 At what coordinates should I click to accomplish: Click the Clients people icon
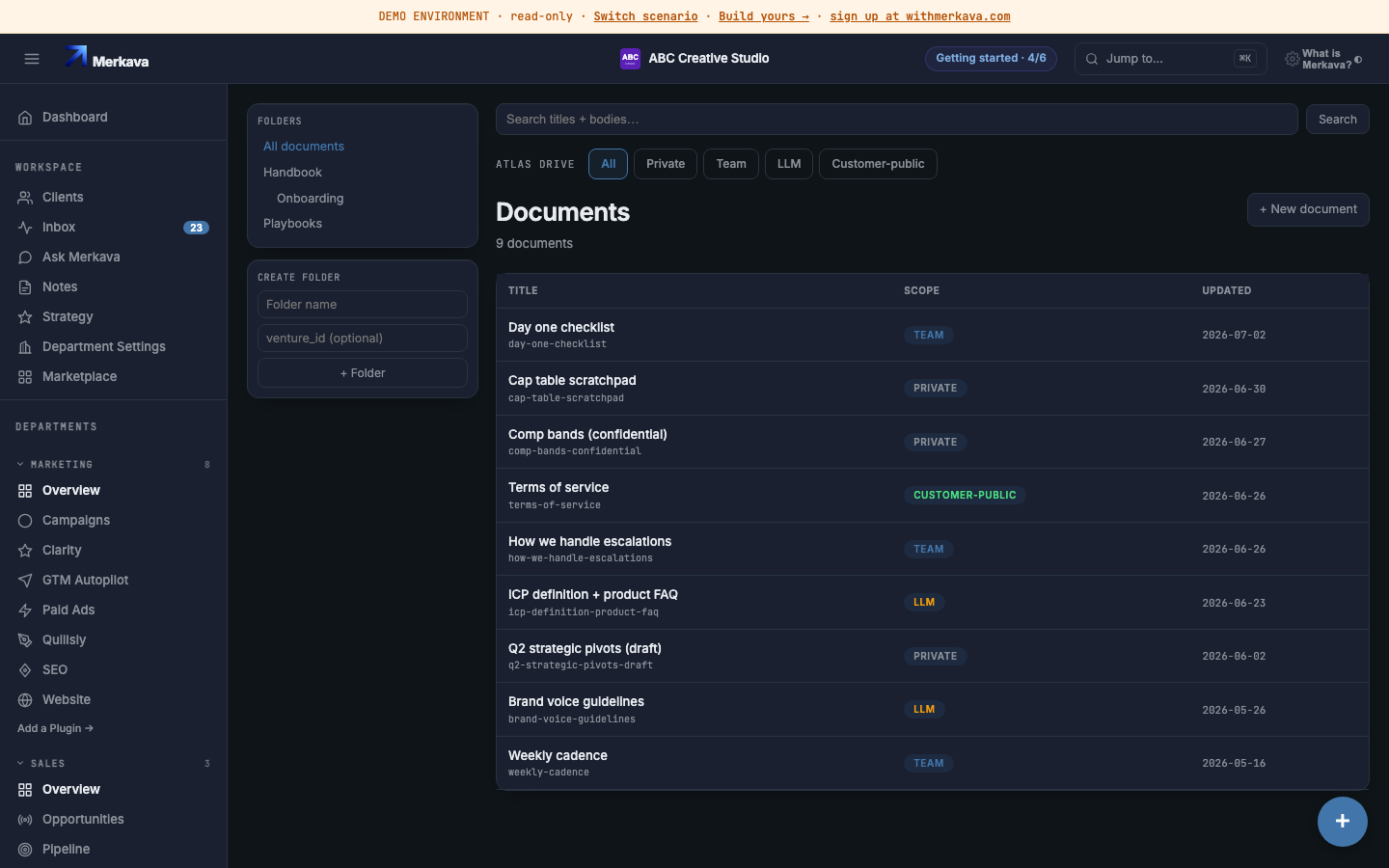pyautogui.click(x=25, y=198)
